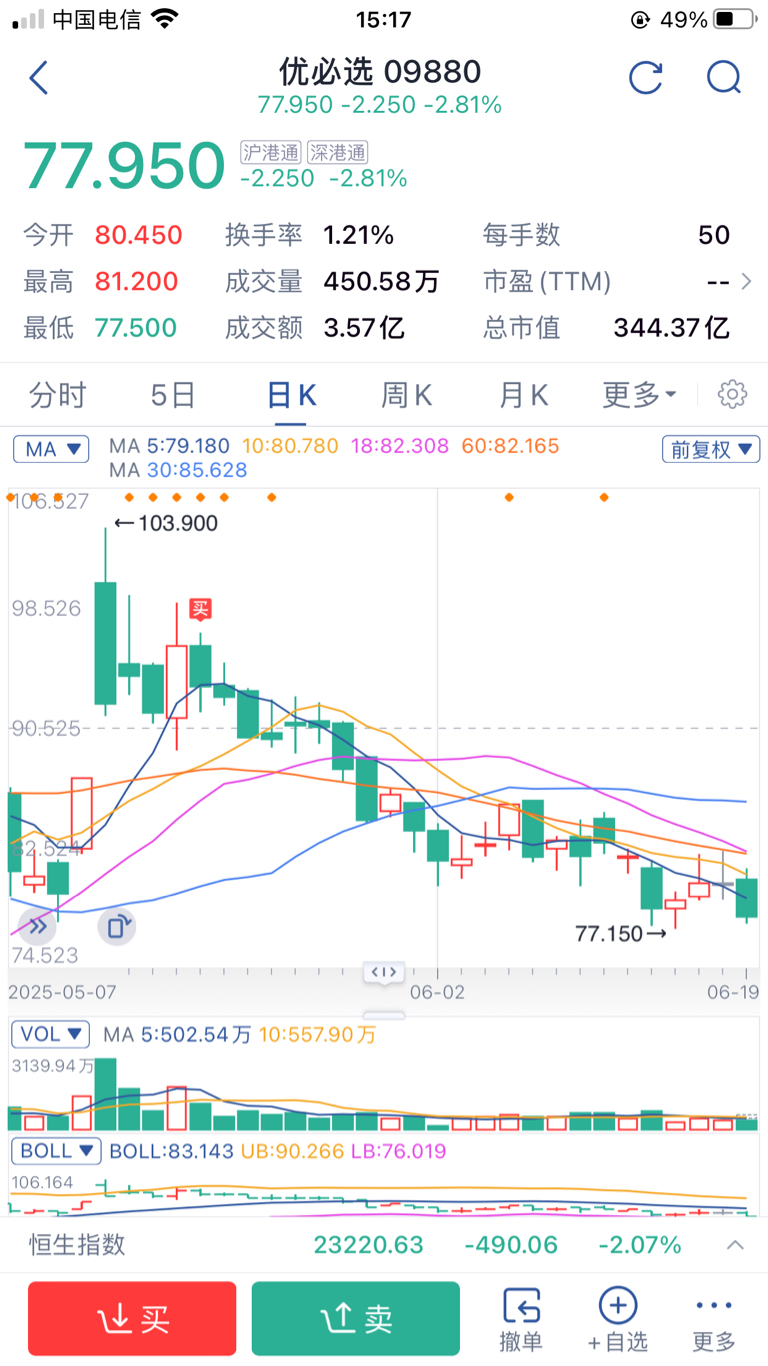
Task: Tap the battery icon in status bar
Action: (x=737, y=20)
